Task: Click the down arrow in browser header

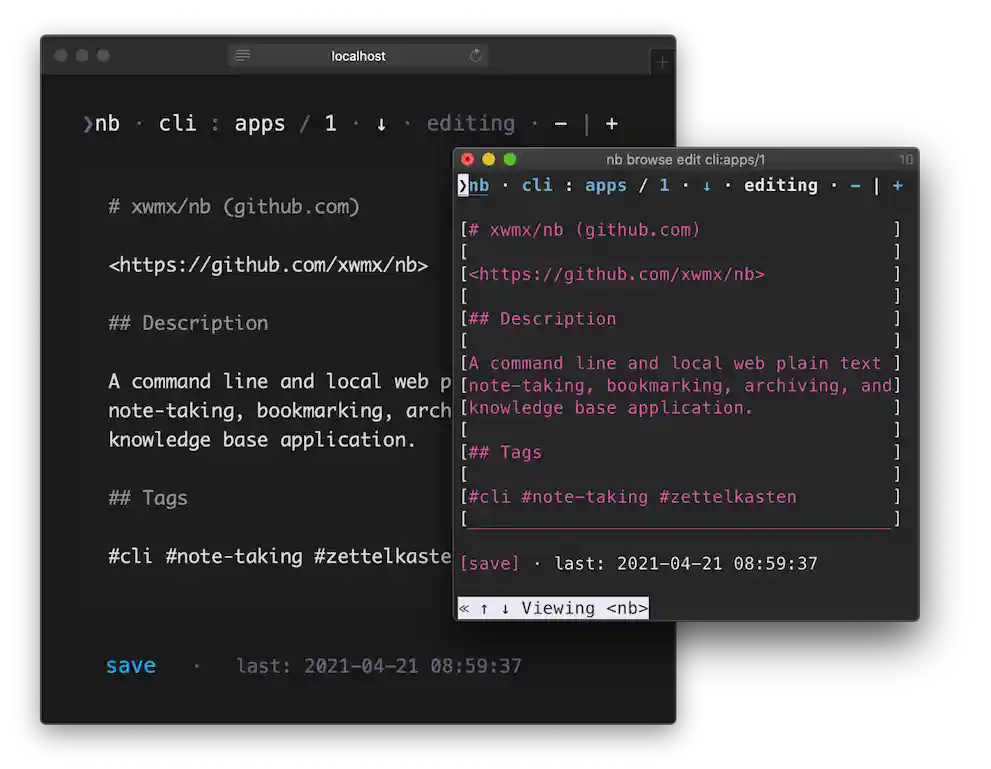Action: 381,124
